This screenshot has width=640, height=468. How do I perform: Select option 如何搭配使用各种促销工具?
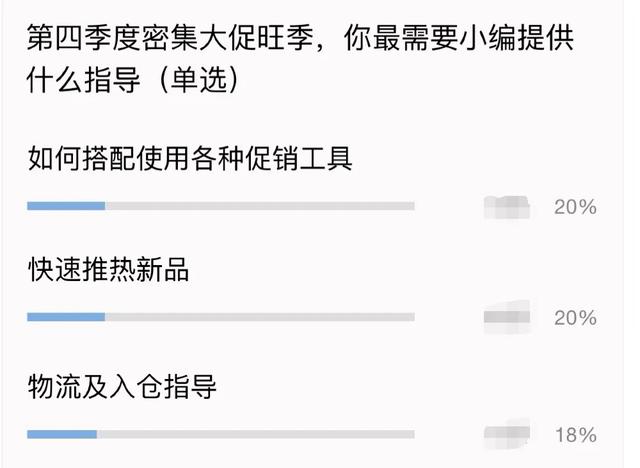pos(190,158)
